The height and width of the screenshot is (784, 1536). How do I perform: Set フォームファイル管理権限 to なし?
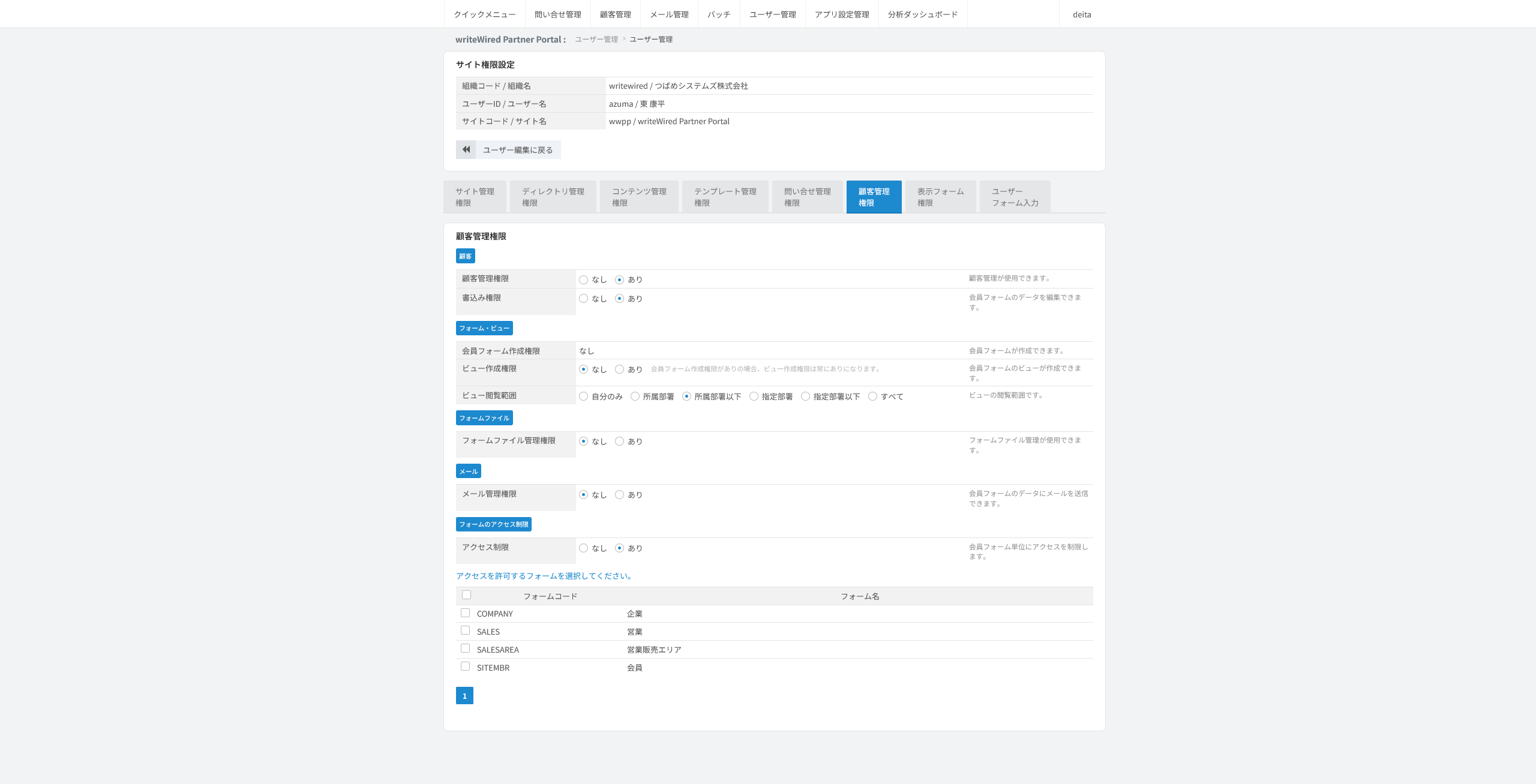583,441
